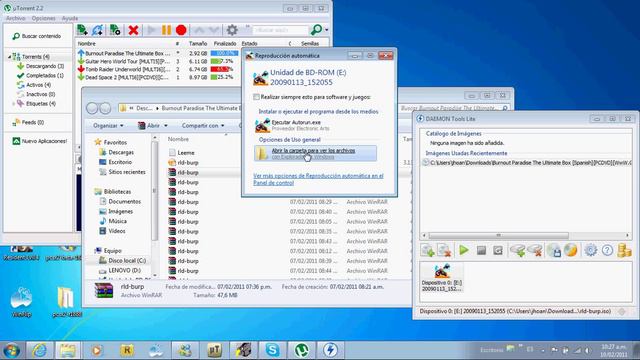Open 'Ver más opciones de Reproducción automática' link
Viewport: 640px width, 360px height.
point(318,180)
